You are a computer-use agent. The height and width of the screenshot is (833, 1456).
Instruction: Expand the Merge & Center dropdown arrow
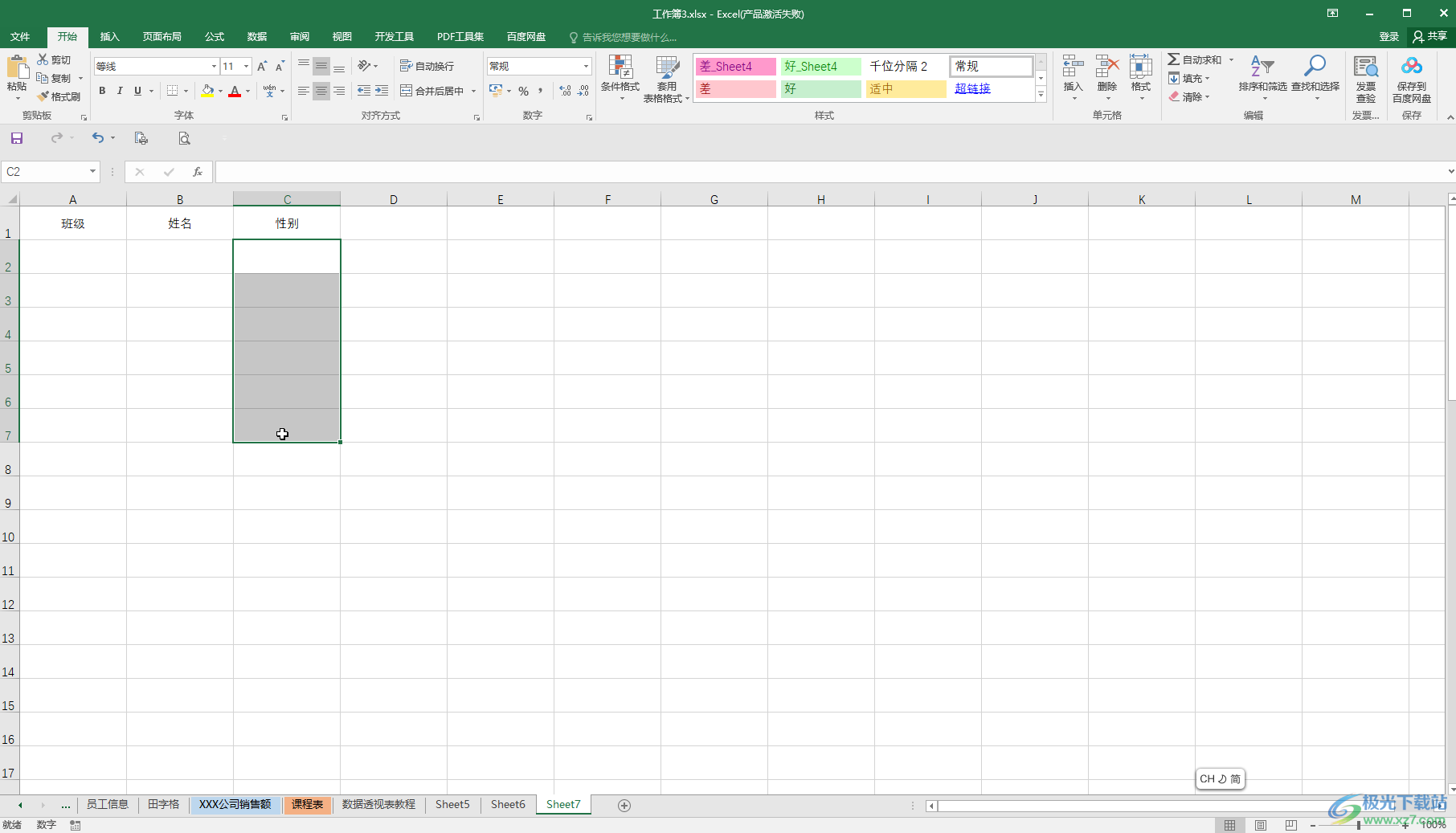(473, 91)
